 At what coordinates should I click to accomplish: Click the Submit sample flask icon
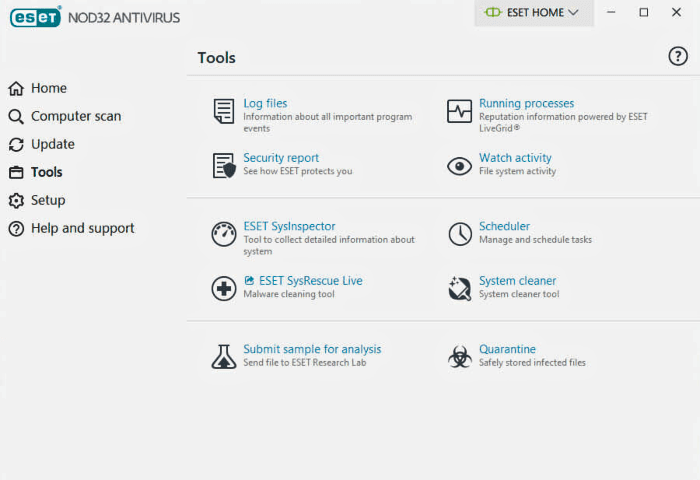pyautogui.click(x=224, y=356)
